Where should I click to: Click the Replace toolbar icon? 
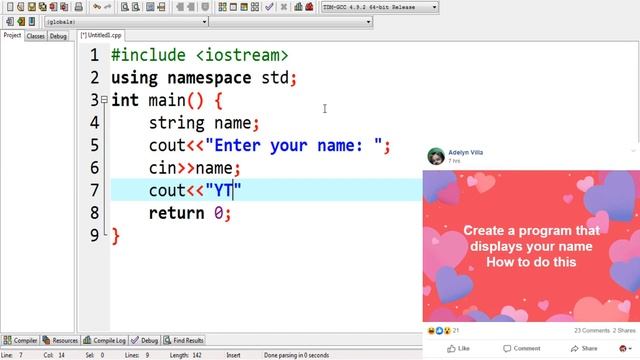136,7
